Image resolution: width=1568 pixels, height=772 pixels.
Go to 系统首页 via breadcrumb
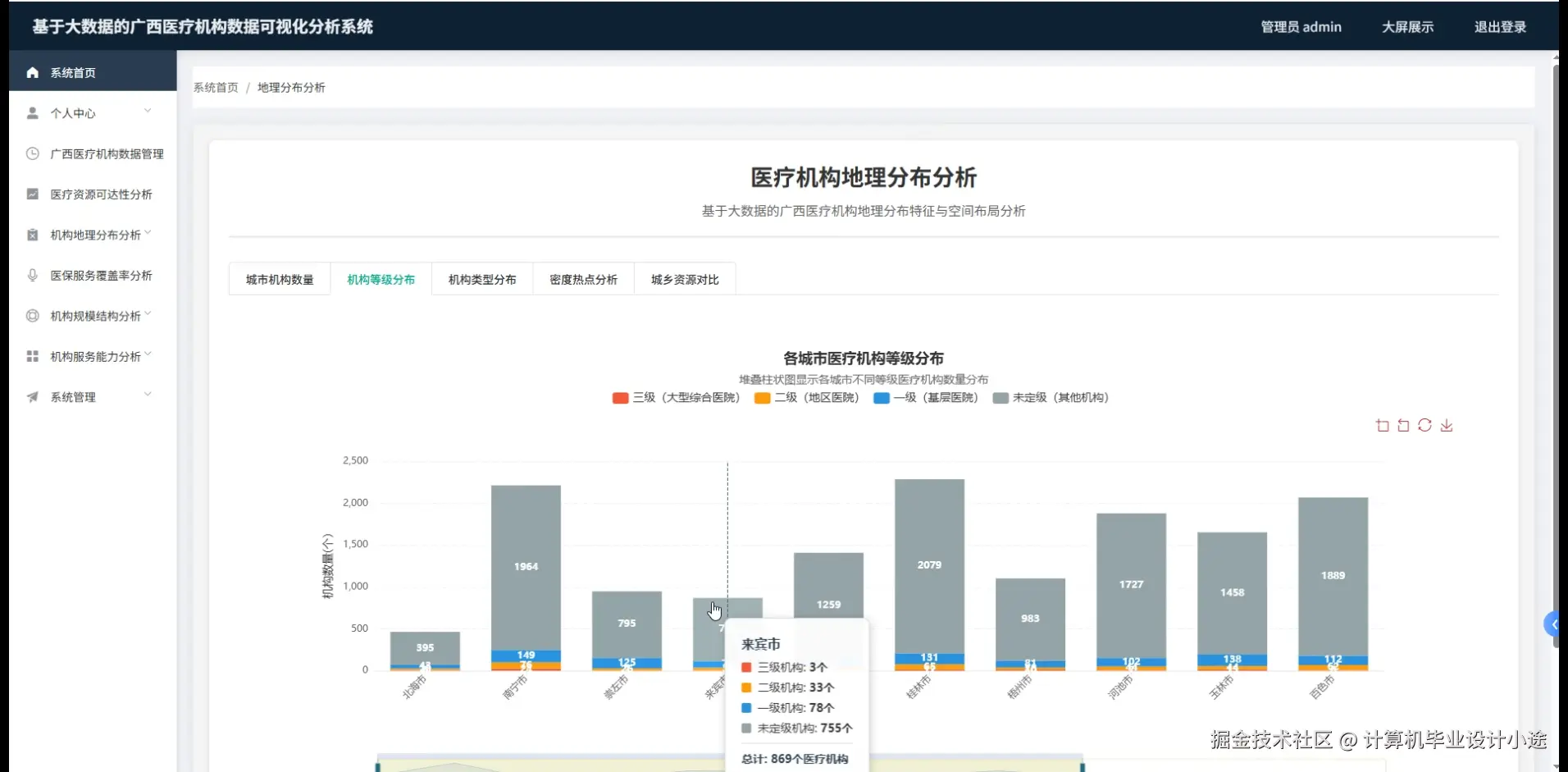216,88
